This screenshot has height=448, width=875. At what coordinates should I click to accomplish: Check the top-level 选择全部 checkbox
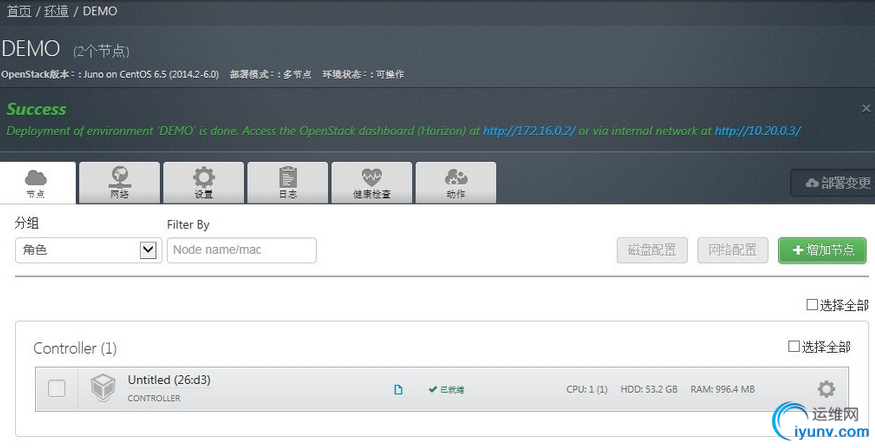(812, 305)
